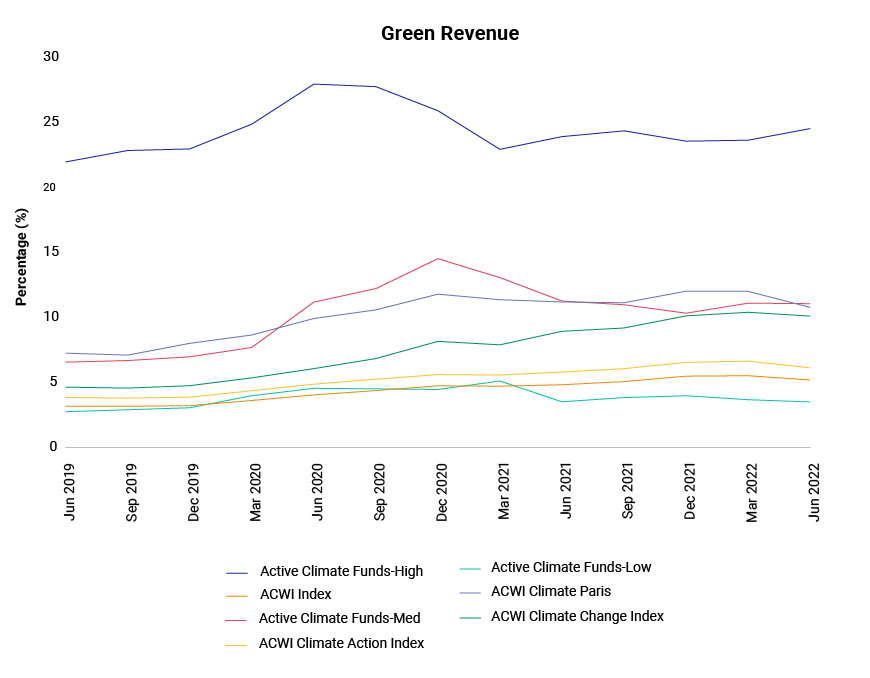Select the Jun 2019 x-axis label
Viewport: 870px width, 678px height.
pos(69,492)
